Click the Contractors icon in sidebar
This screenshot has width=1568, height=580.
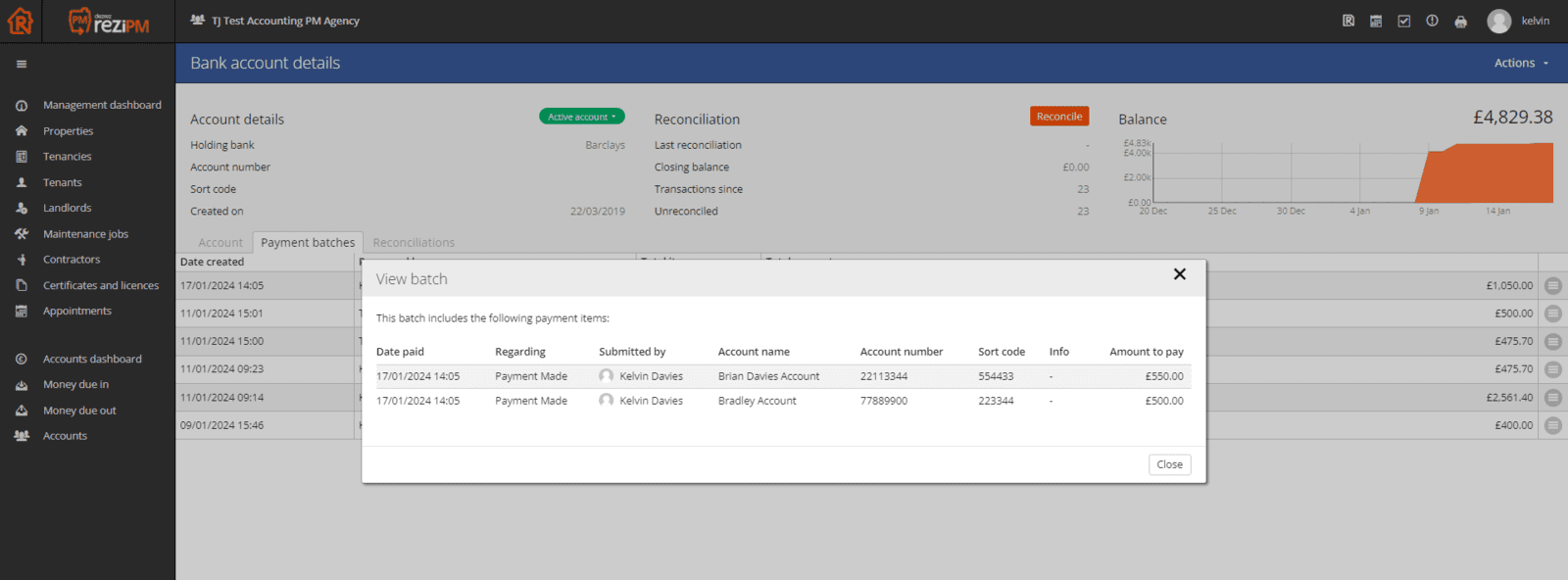pyautogui.click(x=22, y=260)
